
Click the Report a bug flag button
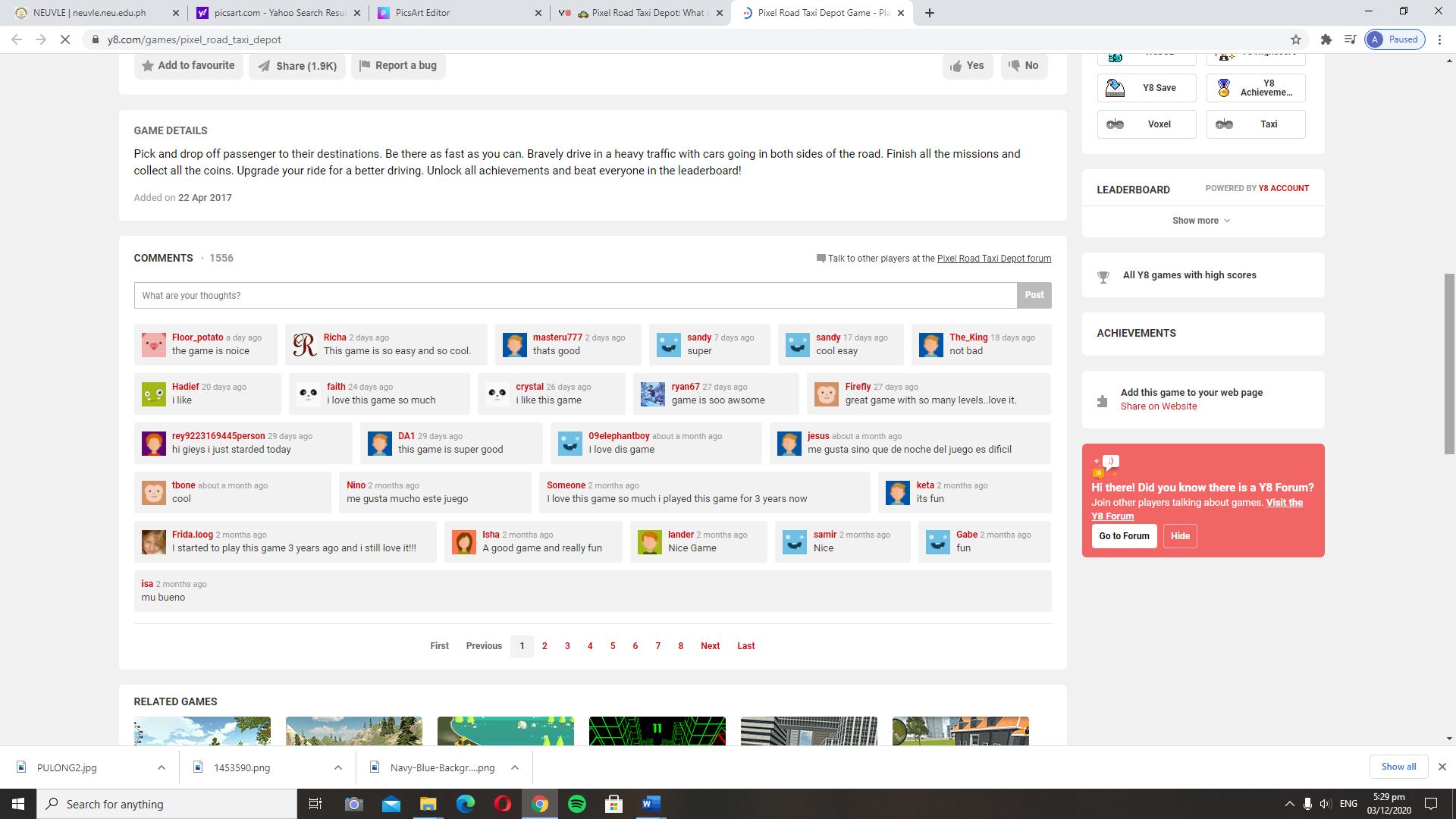click(398, 66)
